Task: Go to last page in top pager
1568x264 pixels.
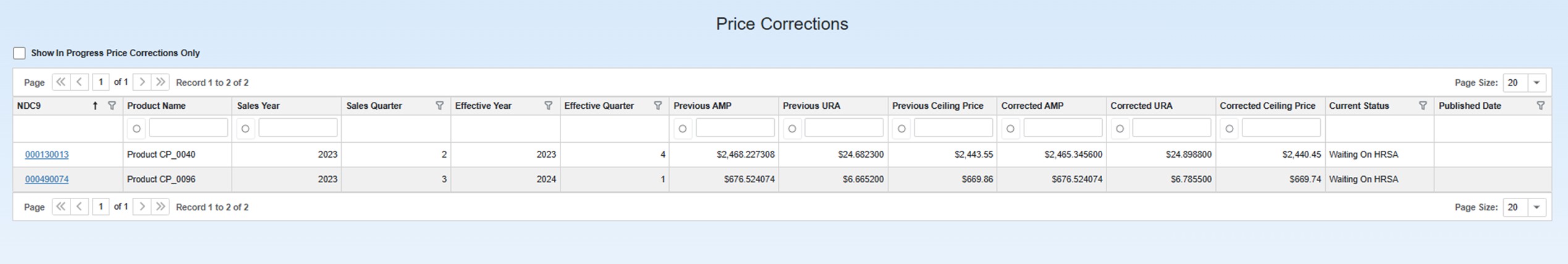Action: point(161,82)
